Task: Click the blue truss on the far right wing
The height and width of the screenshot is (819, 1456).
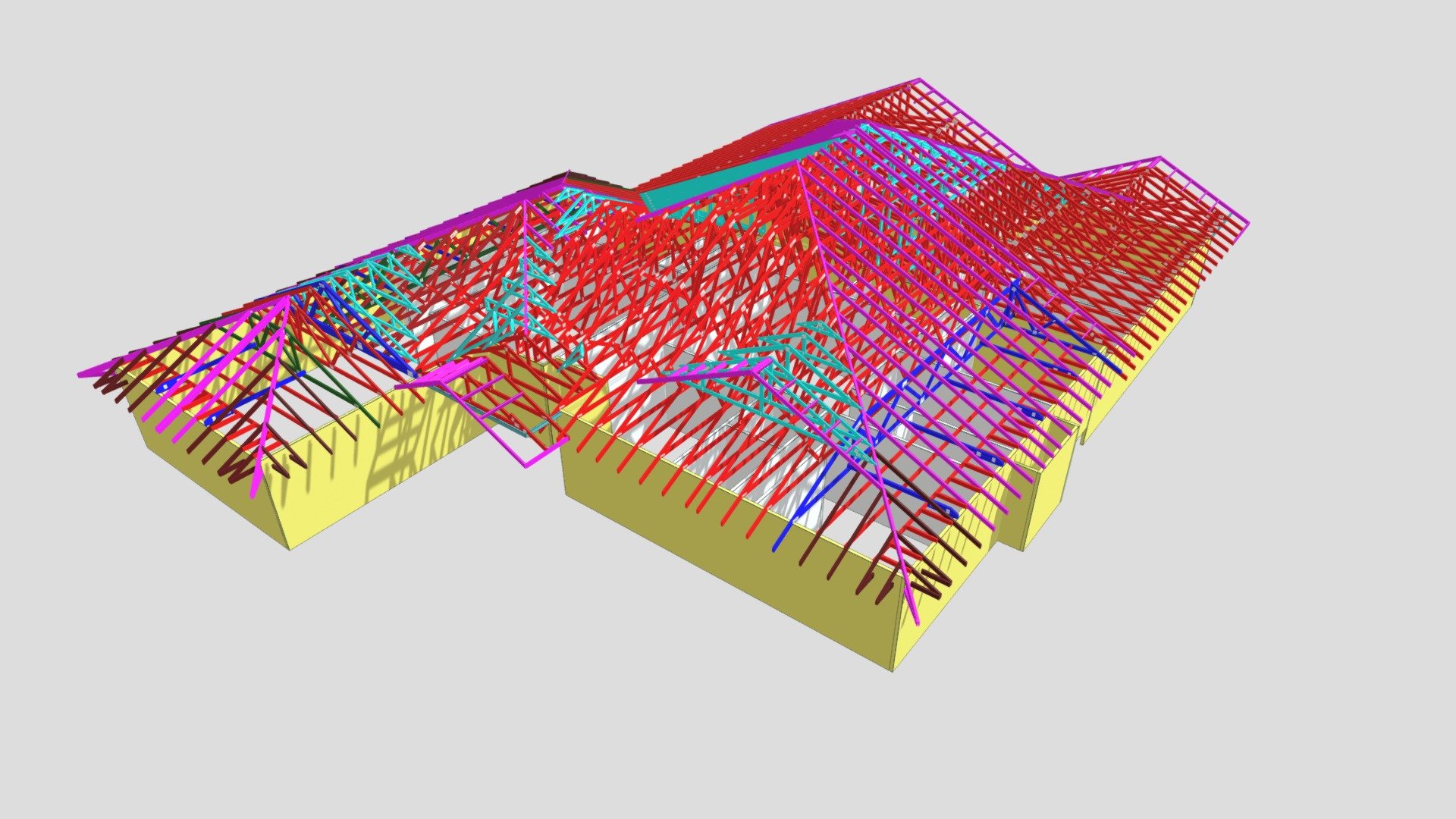Action: click(1062, 326)
